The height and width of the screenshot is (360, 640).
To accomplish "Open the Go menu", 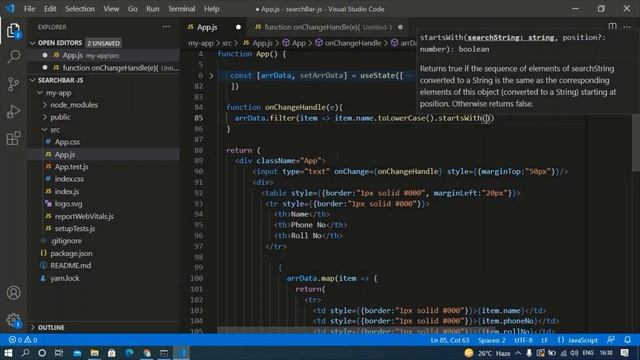I will point(133,9).
